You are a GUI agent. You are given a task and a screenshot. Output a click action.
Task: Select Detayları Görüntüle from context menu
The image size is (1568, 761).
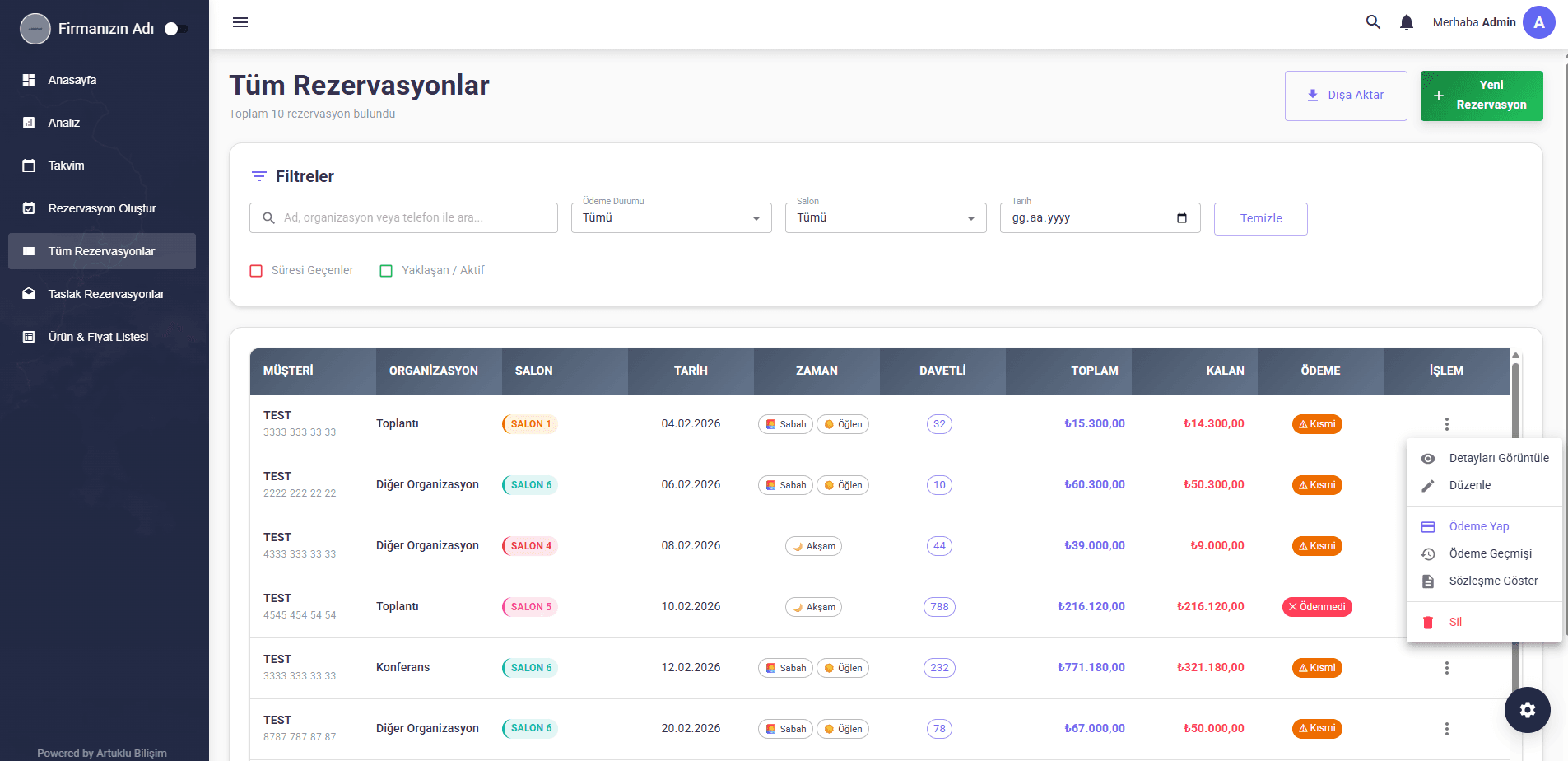pyautogui.click(x=1484, y=458)
